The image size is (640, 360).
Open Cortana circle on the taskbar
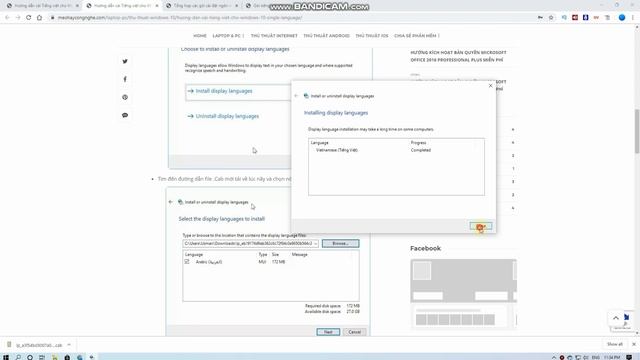[x=30, y=357]
